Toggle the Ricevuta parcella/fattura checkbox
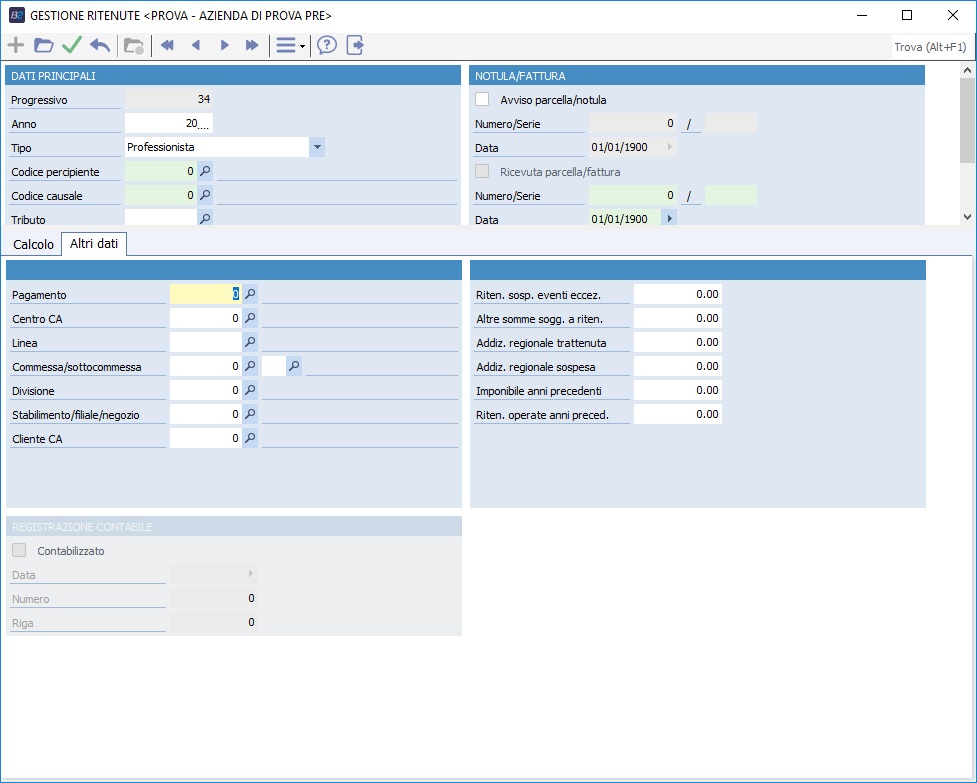Viewport: 977px width, 783px height. tap(482, 172)
